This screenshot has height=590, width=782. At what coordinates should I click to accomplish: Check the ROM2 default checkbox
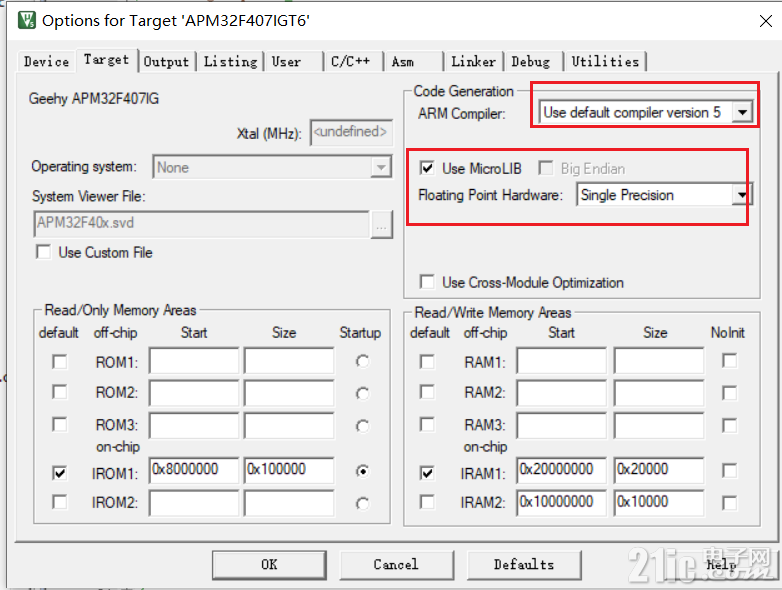pyautogui.click(x=59, y=392)
